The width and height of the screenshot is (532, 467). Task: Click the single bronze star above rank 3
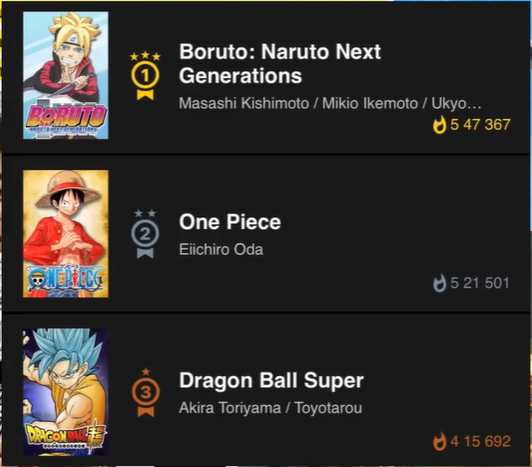pos(146,372)
